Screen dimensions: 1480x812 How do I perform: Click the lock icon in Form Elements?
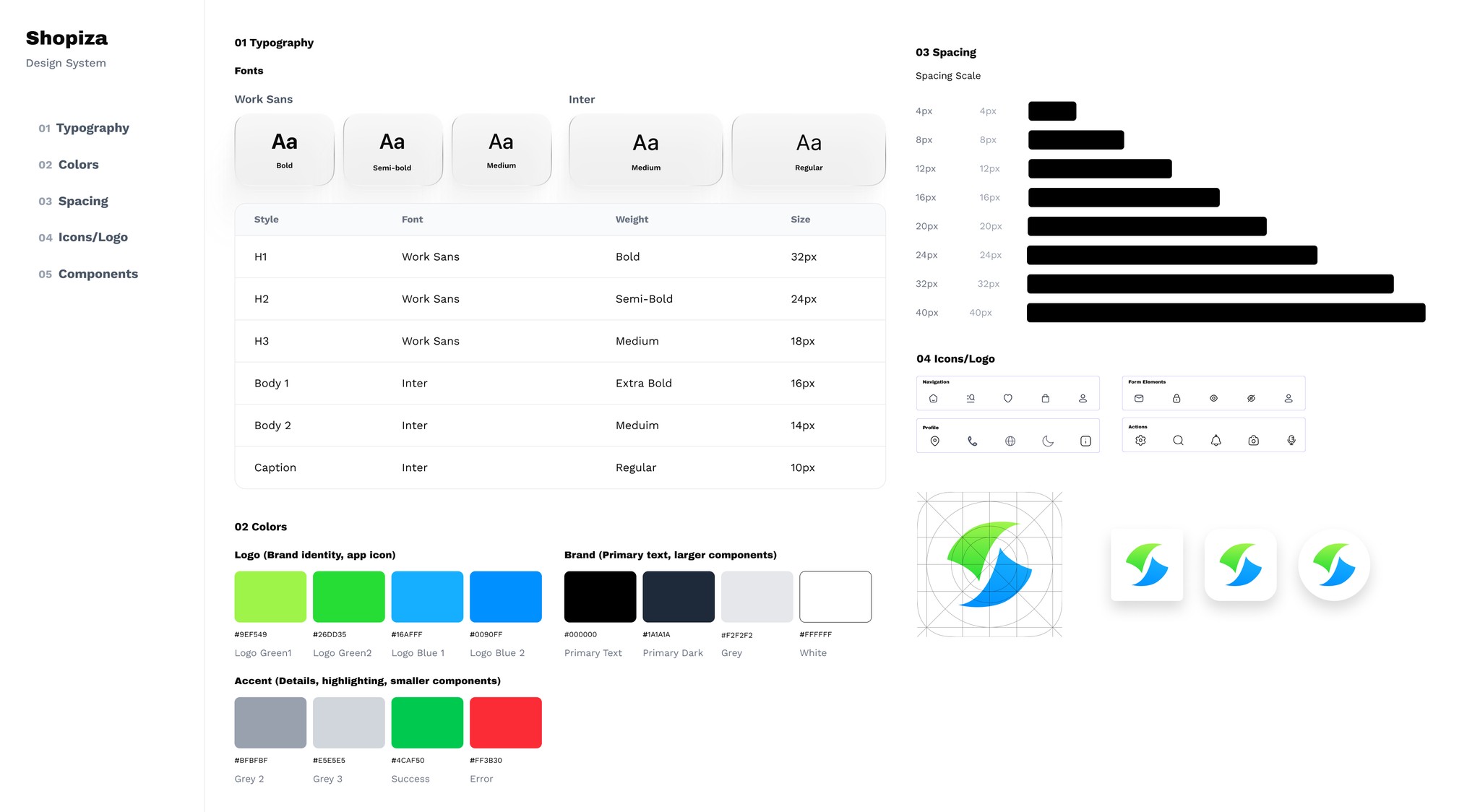click(x=1176, y=398)
